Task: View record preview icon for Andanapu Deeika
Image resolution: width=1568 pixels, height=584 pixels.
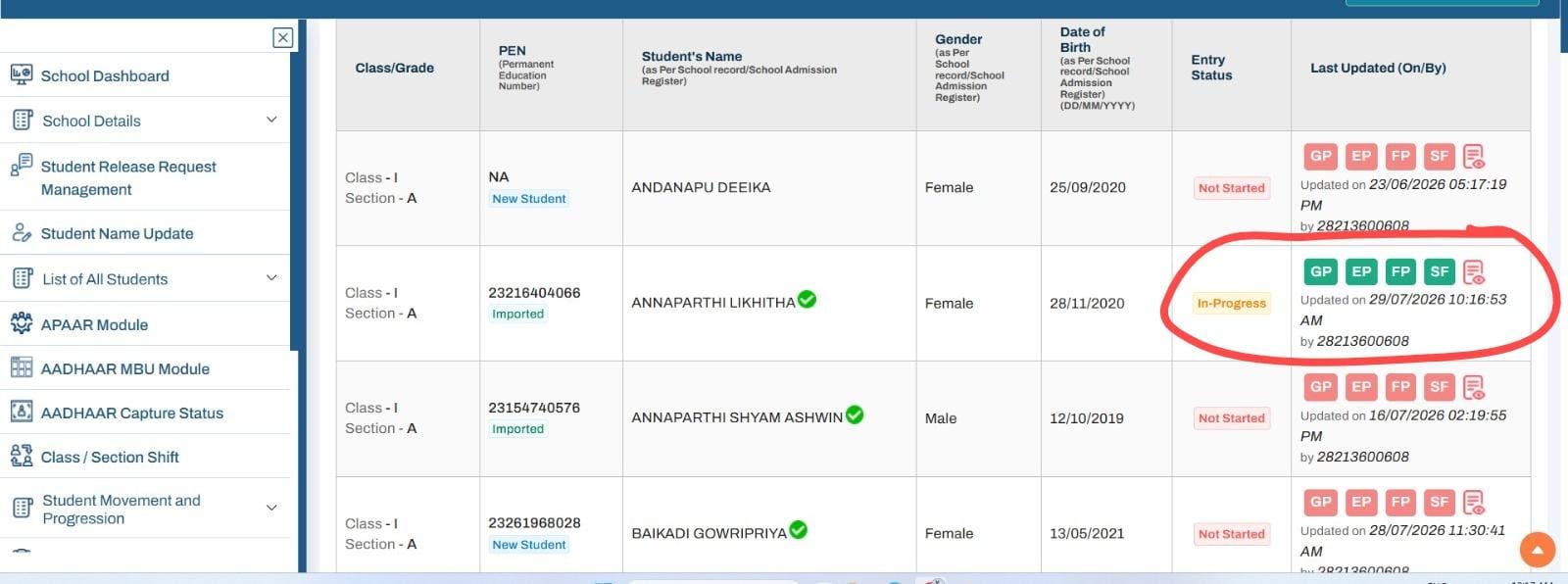Action: click(x=1474, y=157)
